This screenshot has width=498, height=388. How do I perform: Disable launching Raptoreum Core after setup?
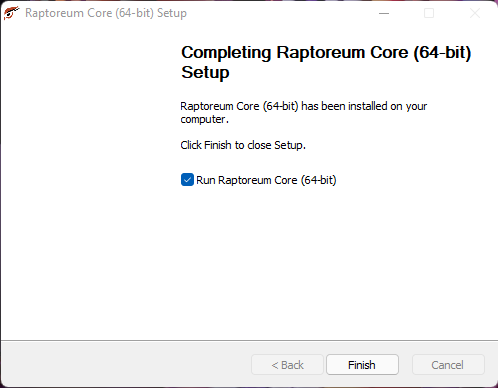[187, 180]
